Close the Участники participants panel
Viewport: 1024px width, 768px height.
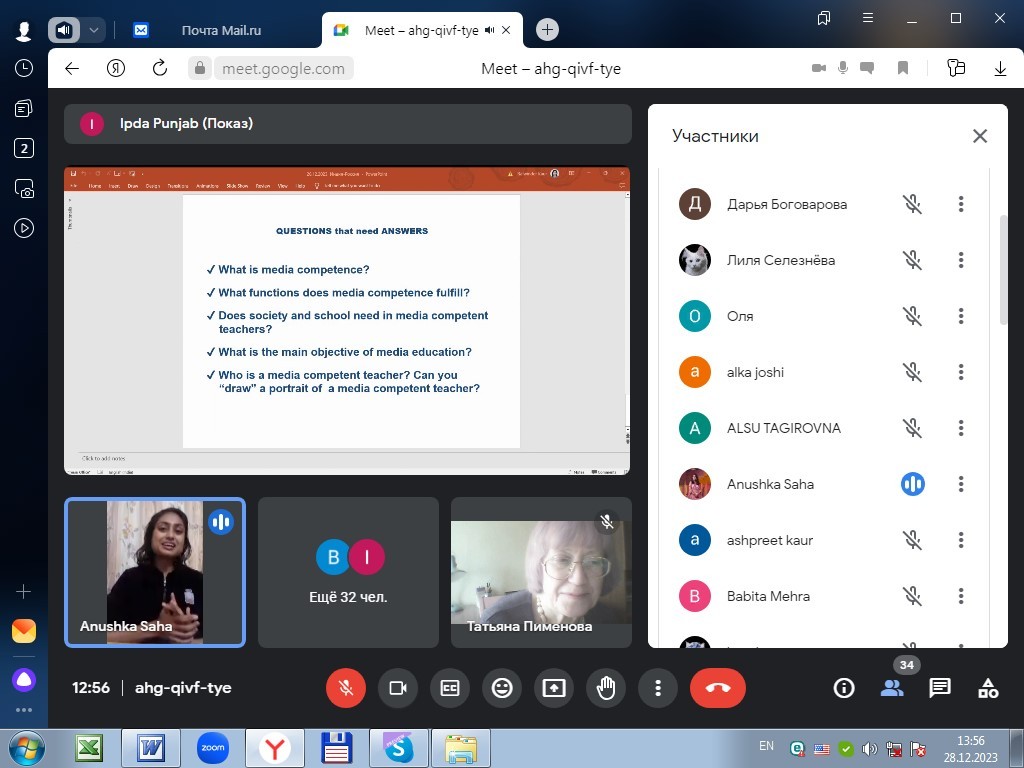[980, 136]
